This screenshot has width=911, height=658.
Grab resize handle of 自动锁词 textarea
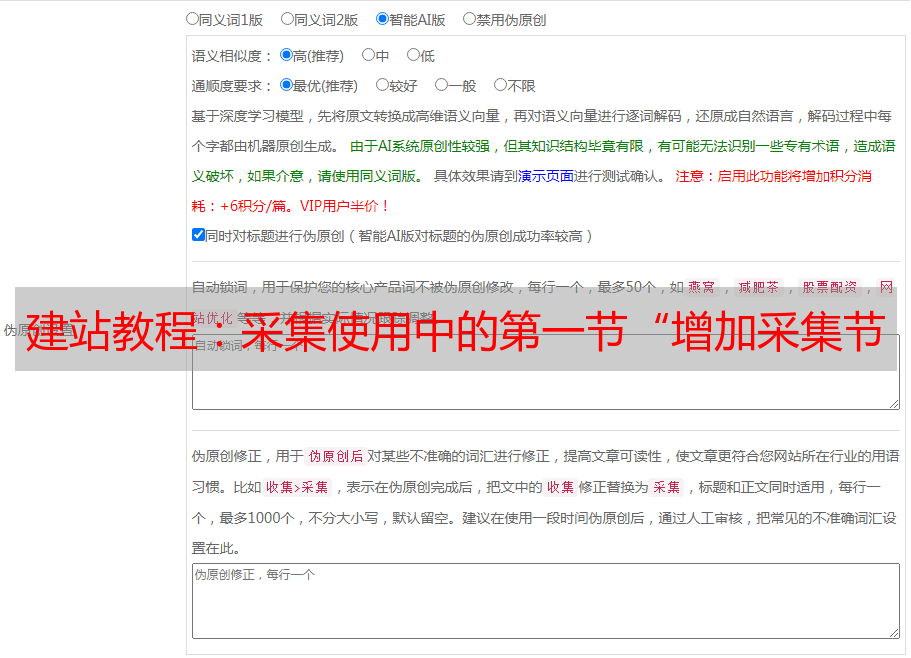point(894,404)
